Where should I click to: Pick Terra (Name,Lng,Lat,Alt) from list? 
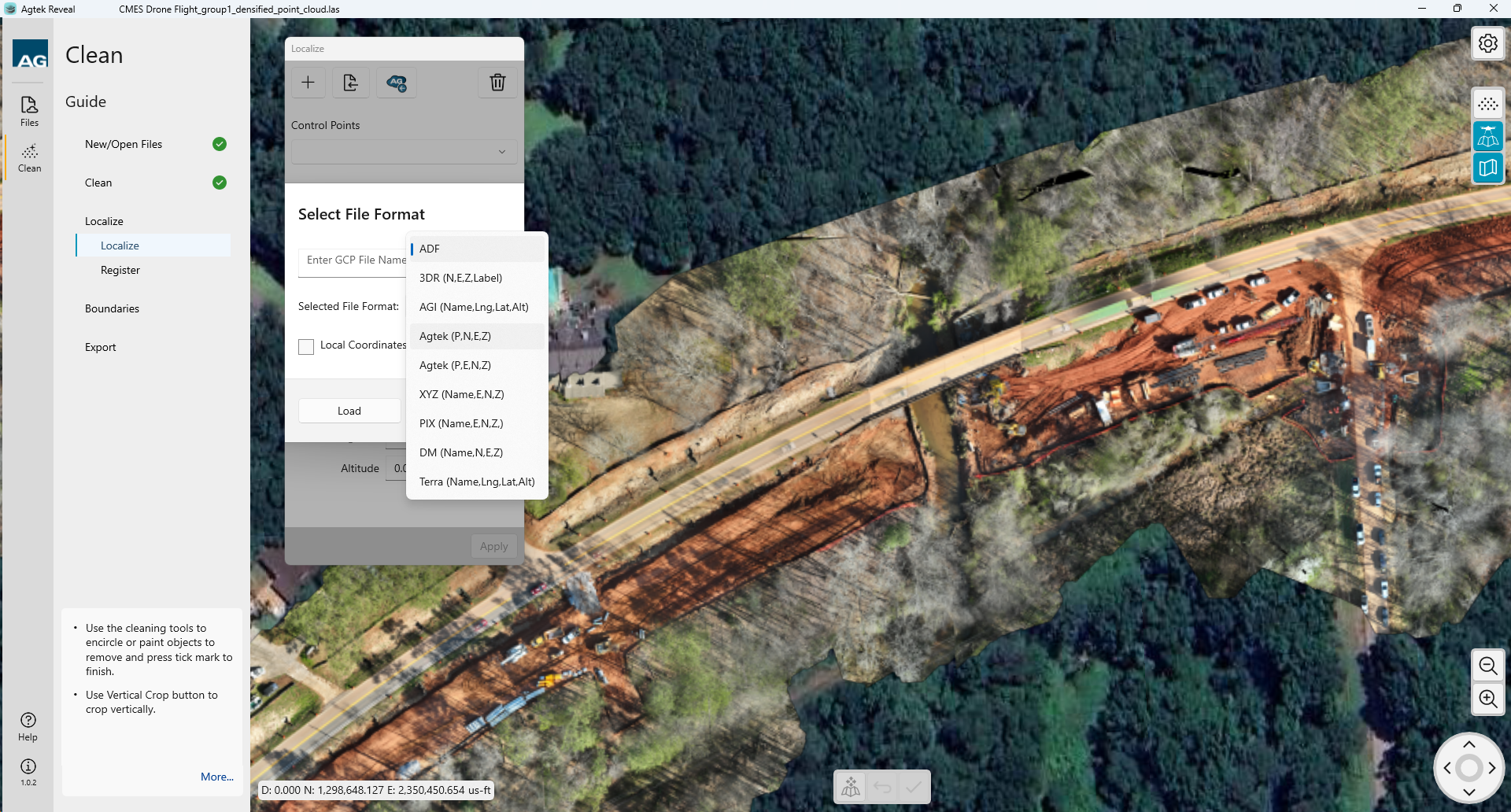pos(476,482)
